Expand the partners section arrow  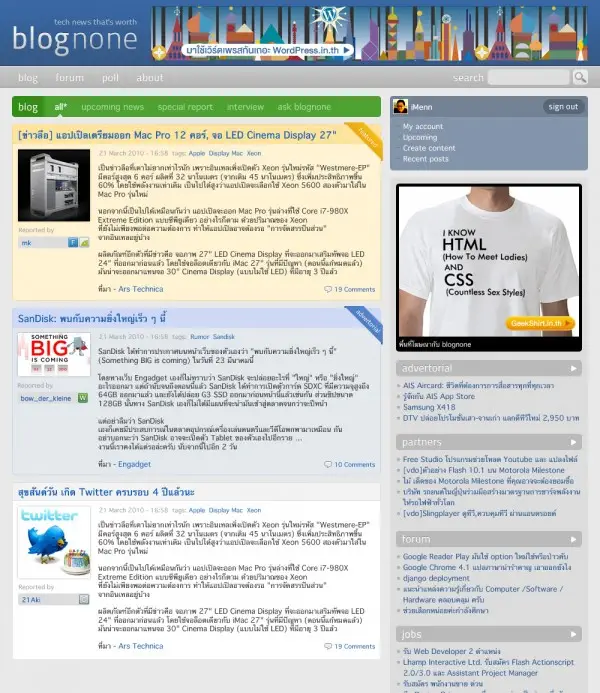(573, 442)
